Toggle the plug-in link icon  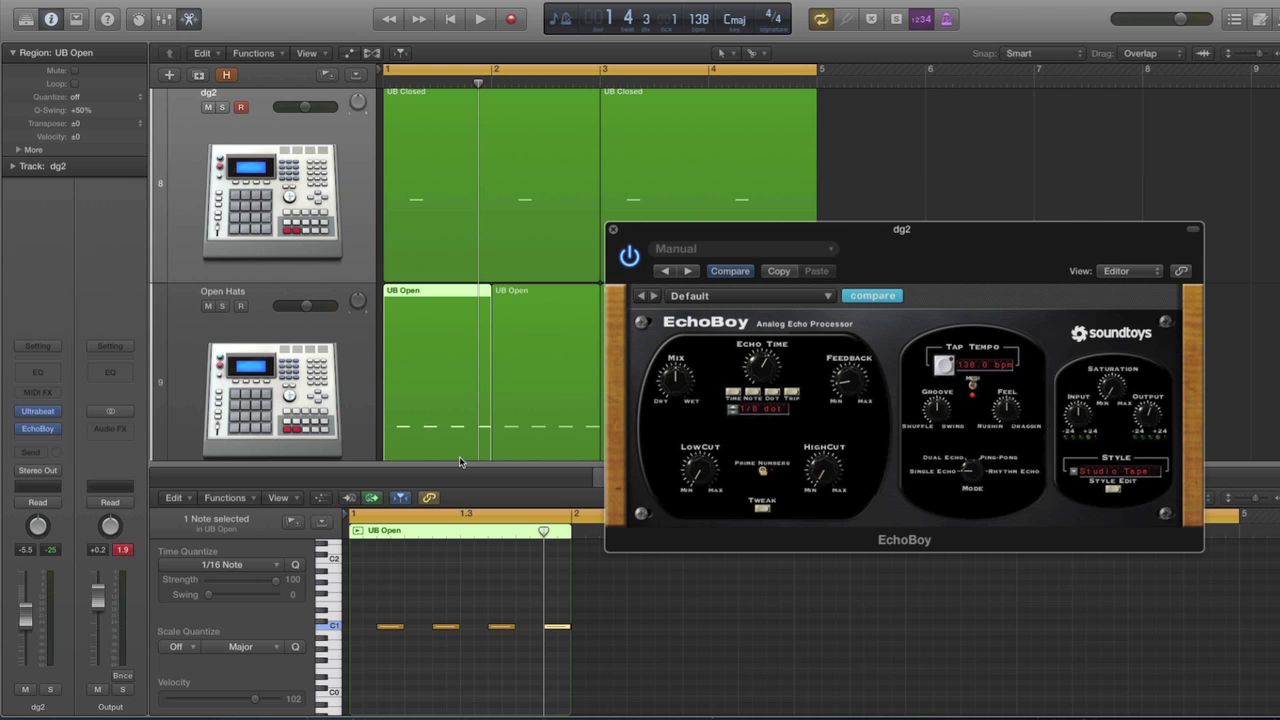[x=1181, y=271]
